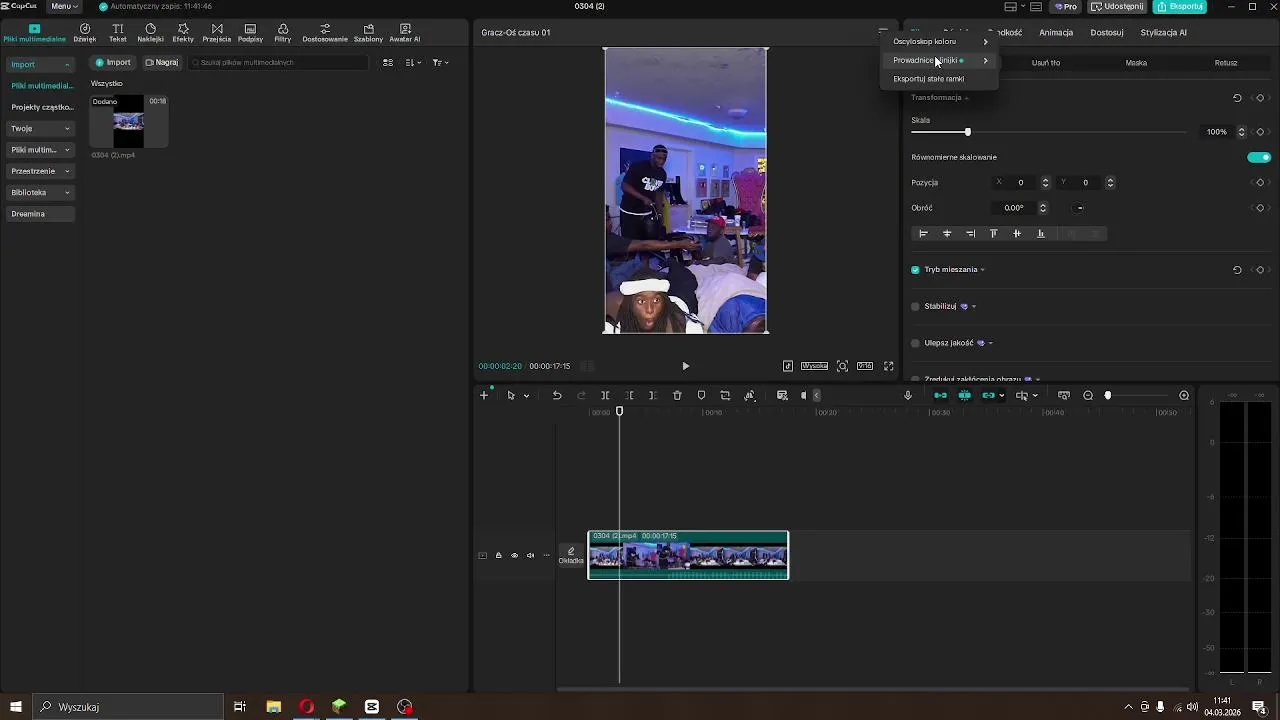Click the Eksportuj button
This screenshot has height=720, width=1280.
click(1180, 6)
